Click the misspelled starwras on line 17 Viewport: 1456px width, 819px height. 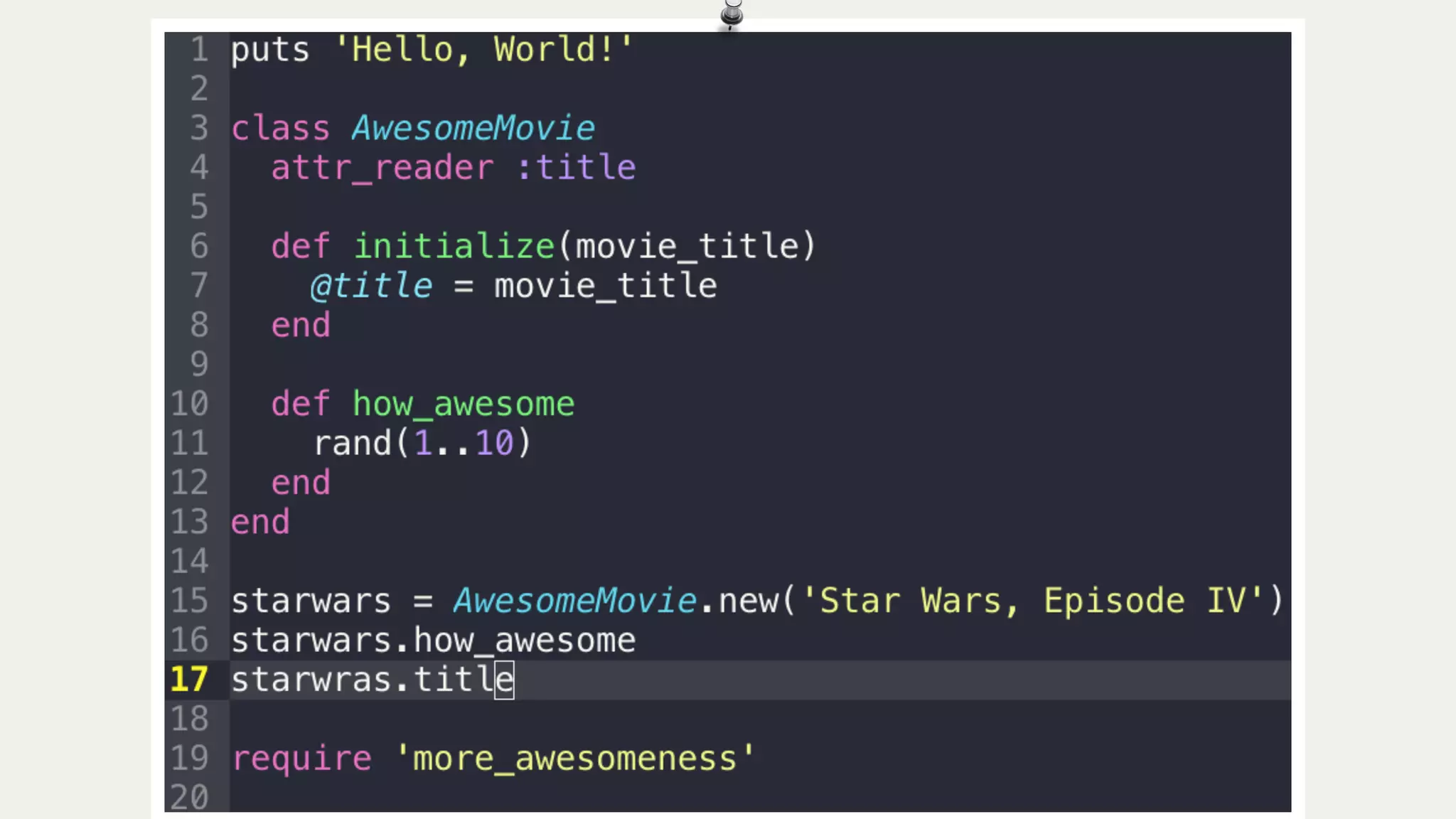click(x=311, y=680)
